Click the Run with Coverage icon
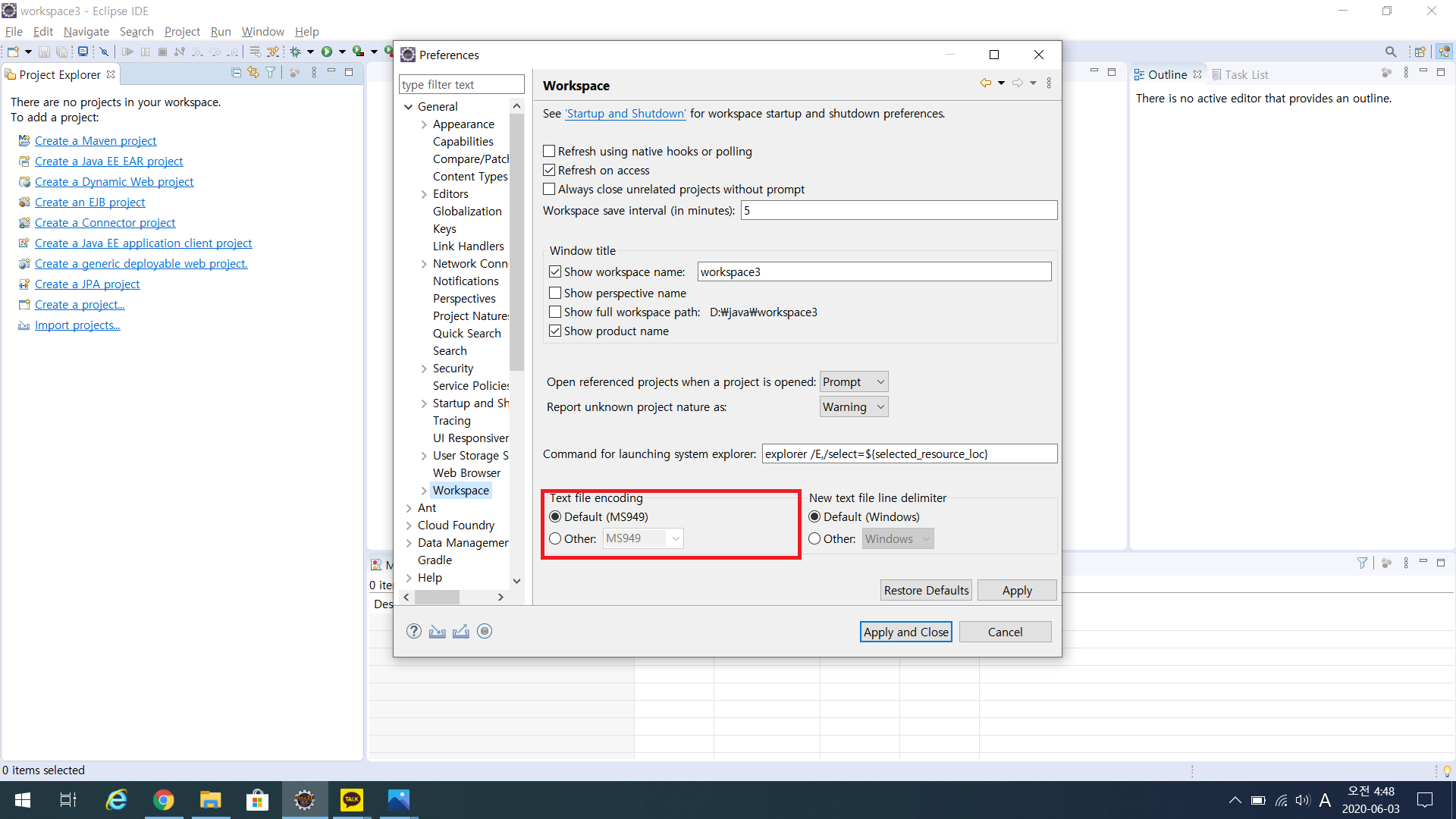1456x819 pixels. click(358, 52)
